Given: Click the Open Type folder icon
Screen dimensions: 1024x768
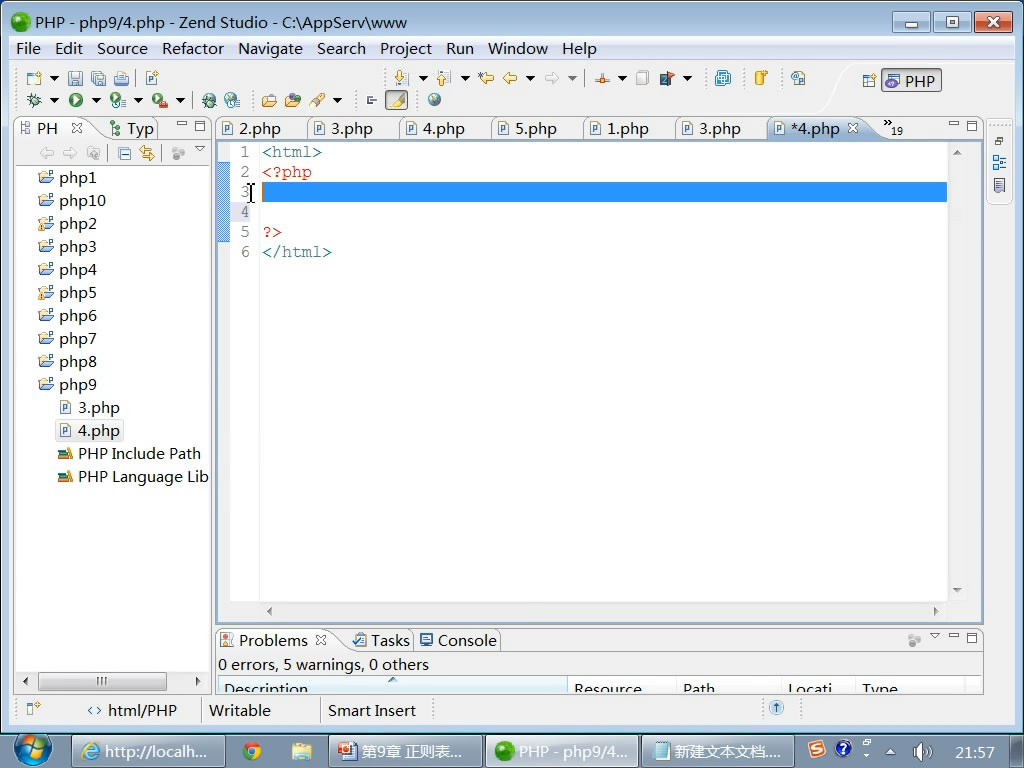Looking at the screenshot, I should (x=269, y=100).
